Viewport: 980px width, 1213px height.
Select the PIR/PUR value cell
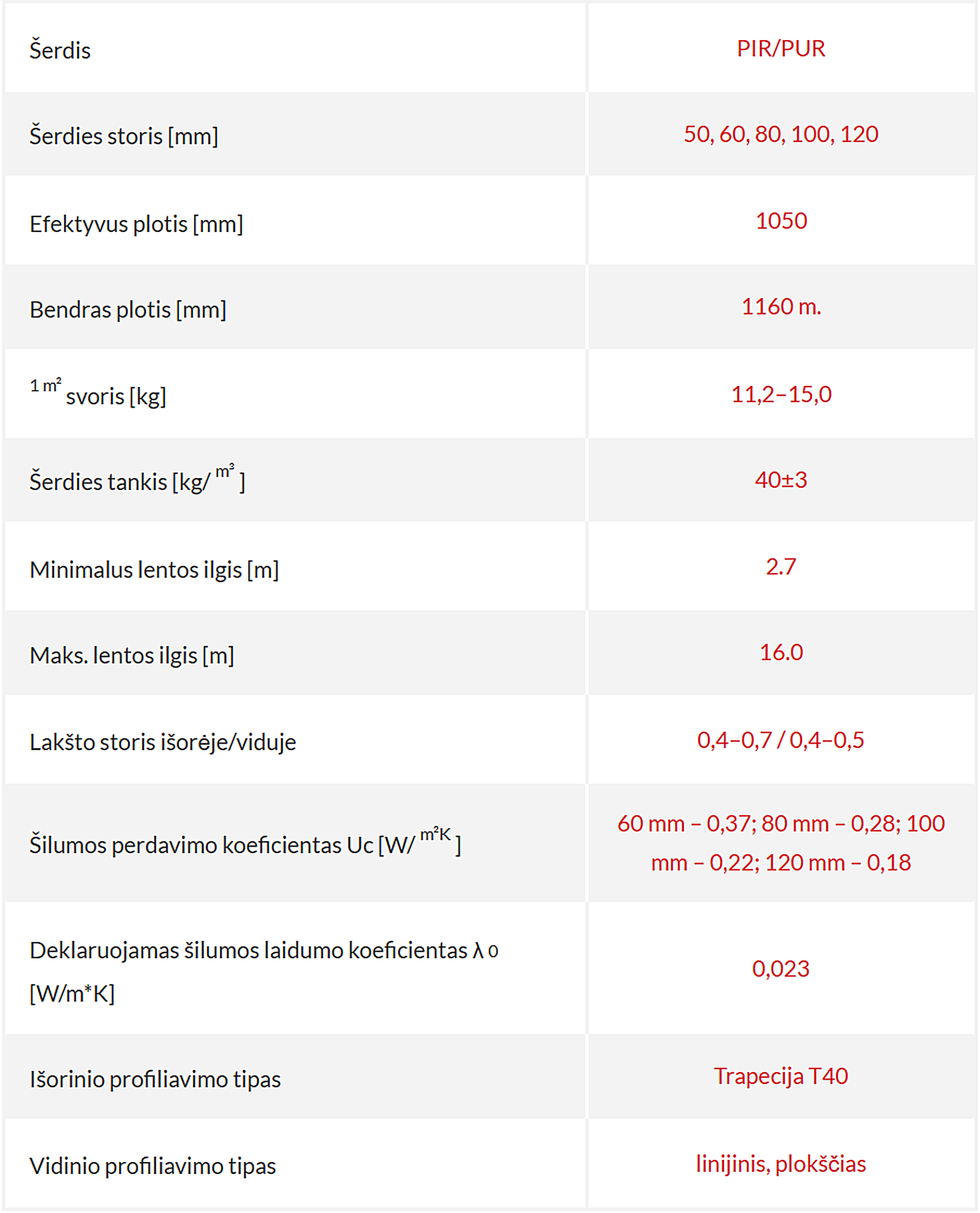click(x=781, y=49)
